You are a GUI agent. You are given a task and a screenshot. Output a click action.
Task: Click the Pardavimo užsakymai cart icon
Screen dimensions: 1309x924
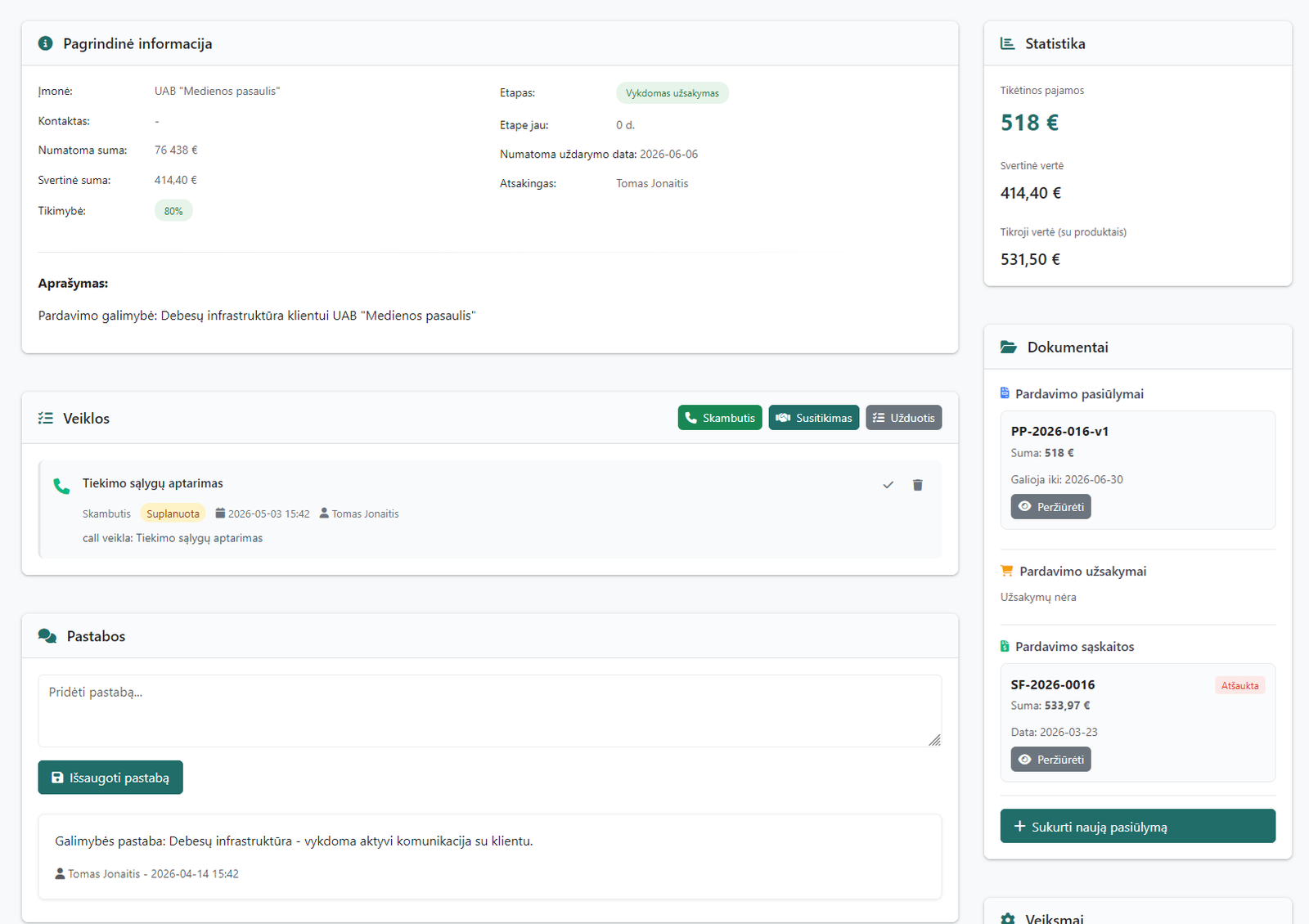(x=1006, y=571)
